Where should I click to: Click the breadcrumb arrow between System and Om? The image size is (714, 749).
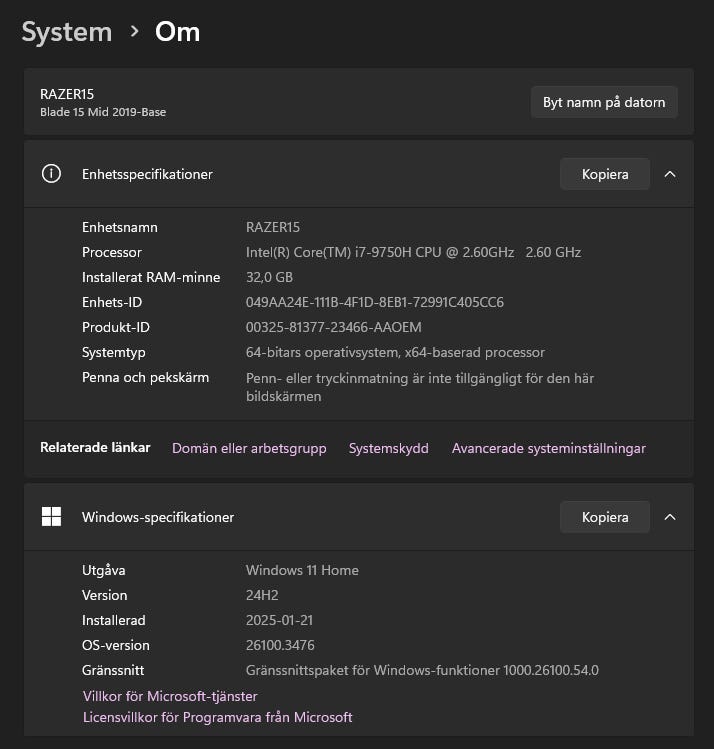click(x=134, y=32)
